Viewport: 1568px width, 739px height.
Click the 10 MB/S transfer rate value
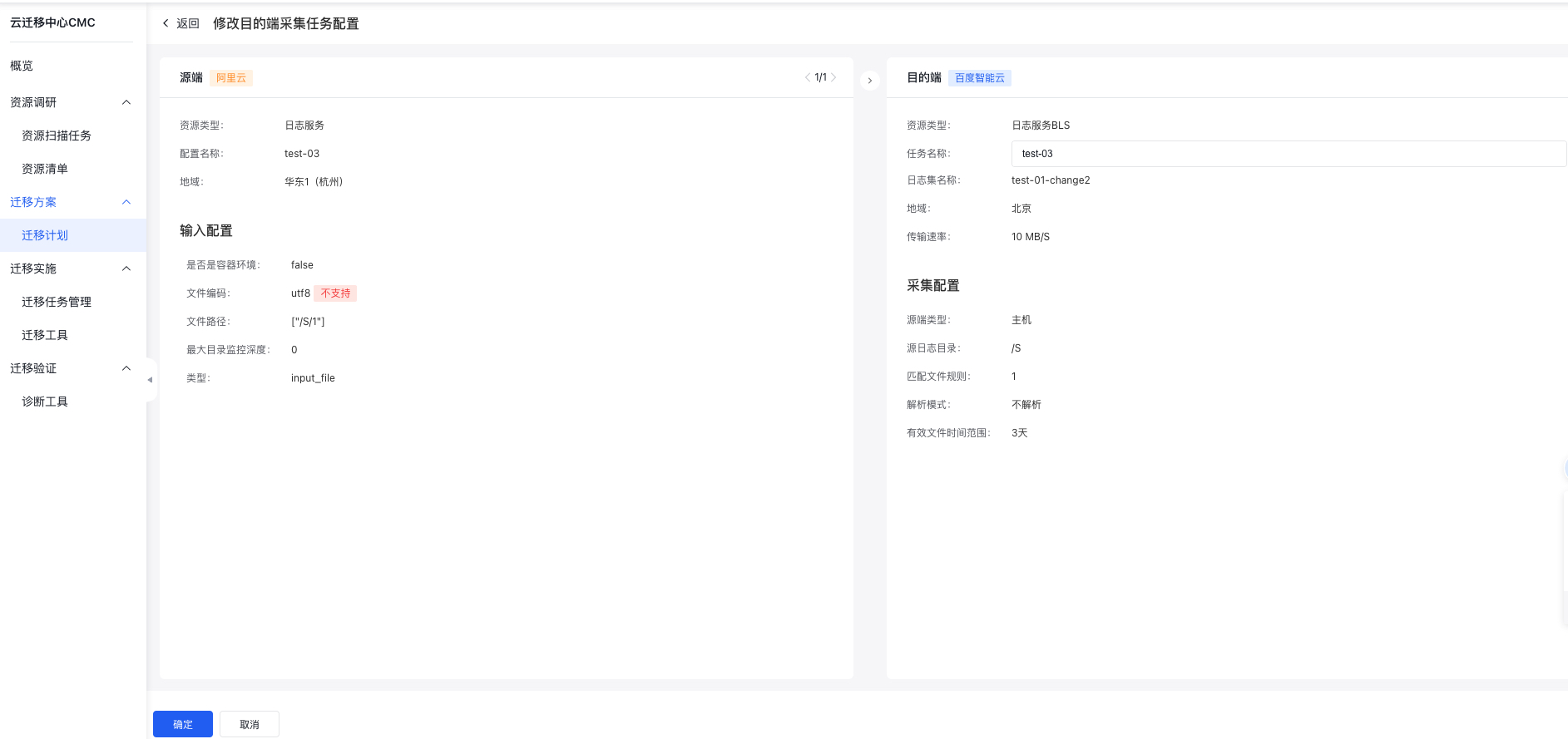coord(1031,237)
